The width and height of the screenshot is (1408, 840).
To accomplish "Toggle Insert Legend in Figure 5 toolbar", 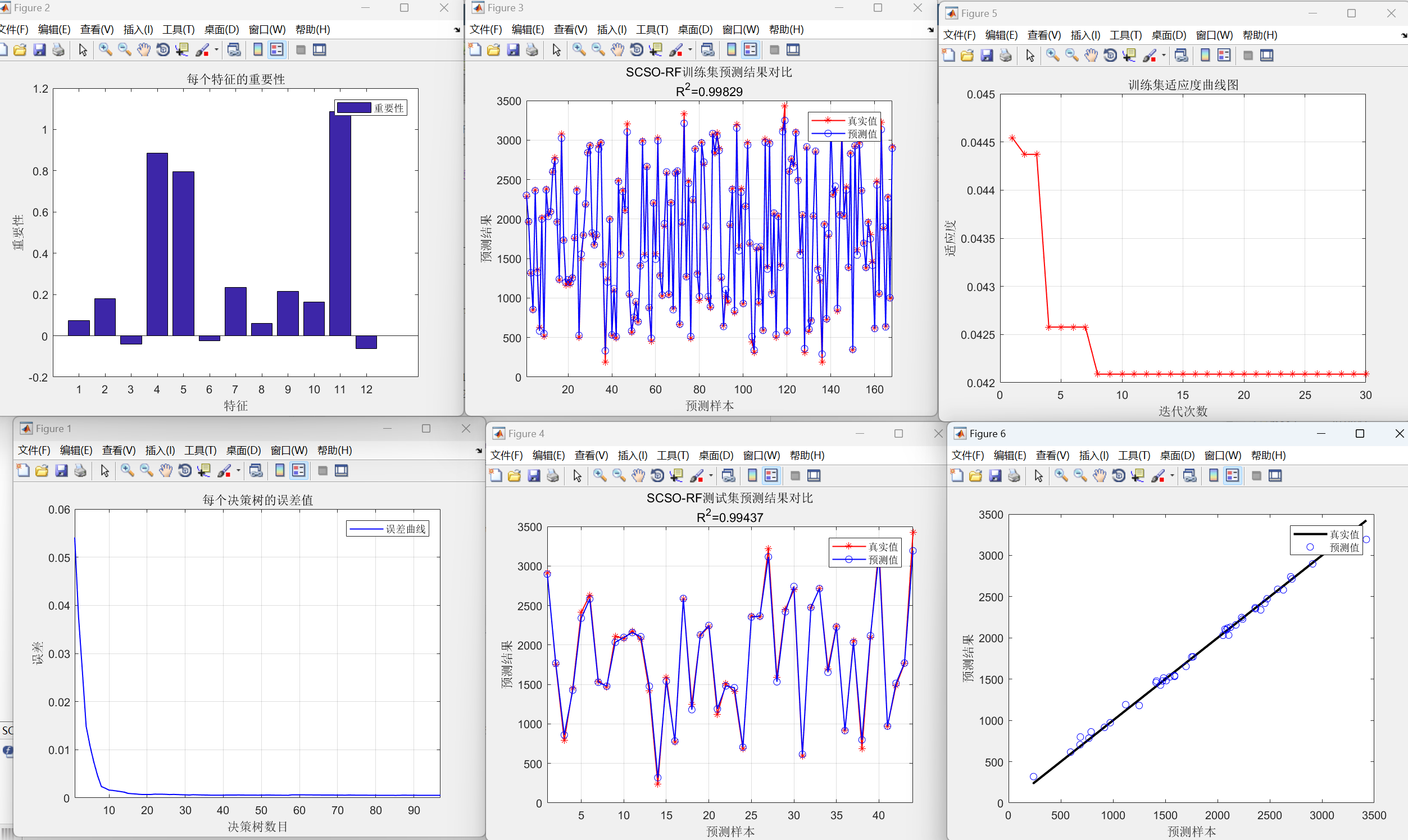I will 1224,56.
